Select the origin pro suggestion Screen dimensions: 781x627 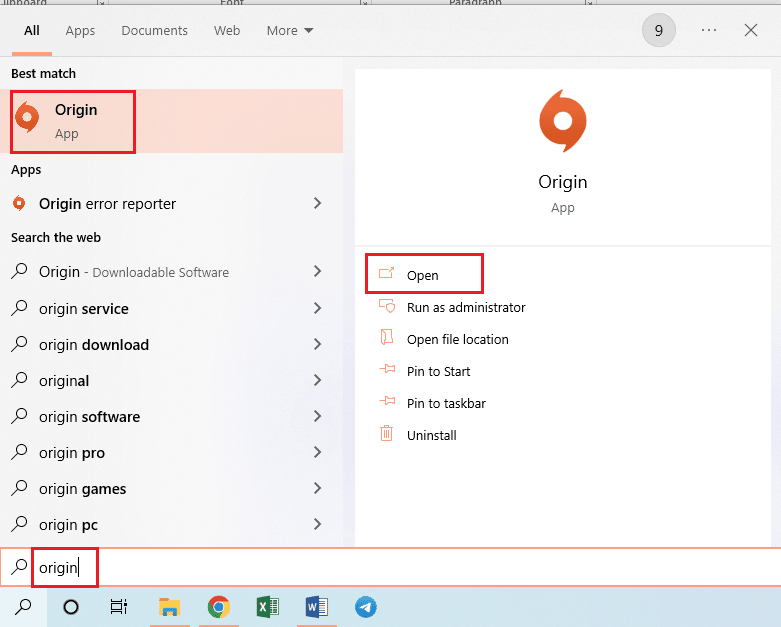[x=171, y=452]
